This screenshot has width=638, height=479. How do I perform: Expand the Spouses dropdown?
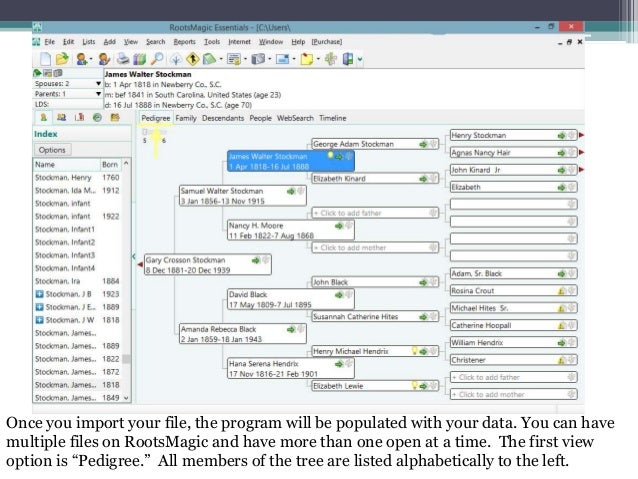click(x=98, y=84)
